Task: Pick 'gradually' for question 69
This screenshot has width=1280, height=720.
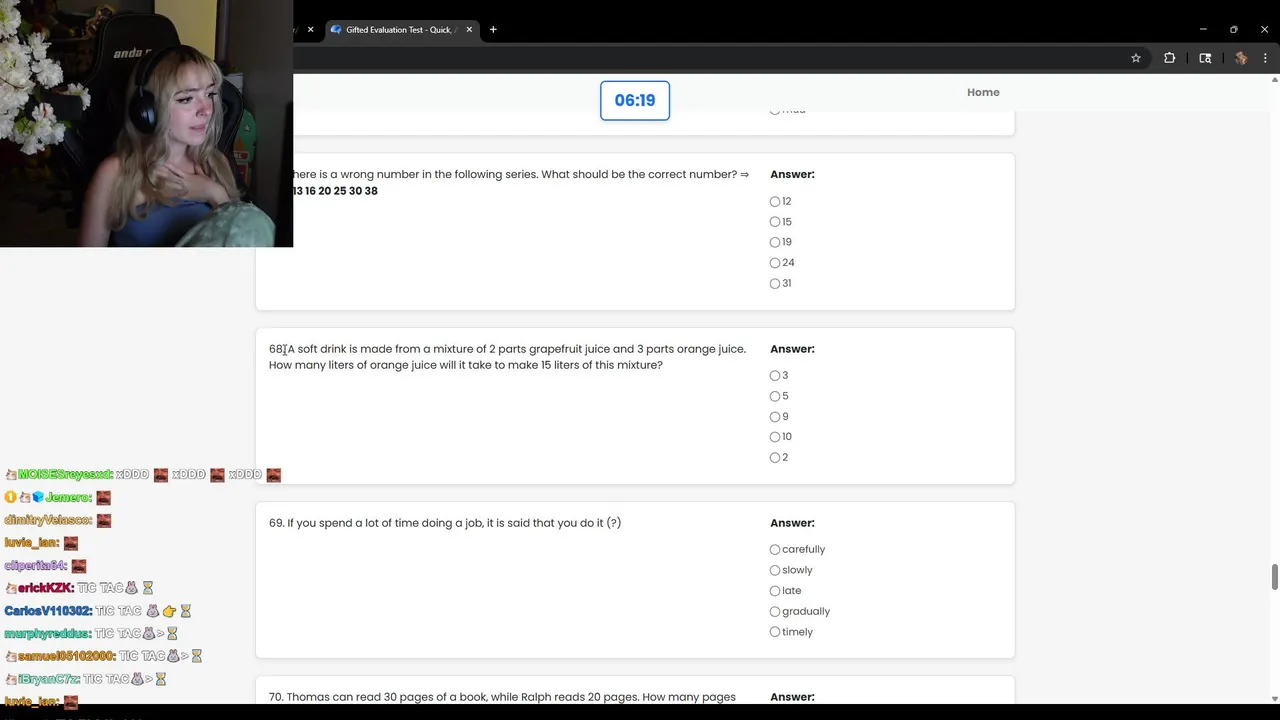Action: [x=775, y=611]
